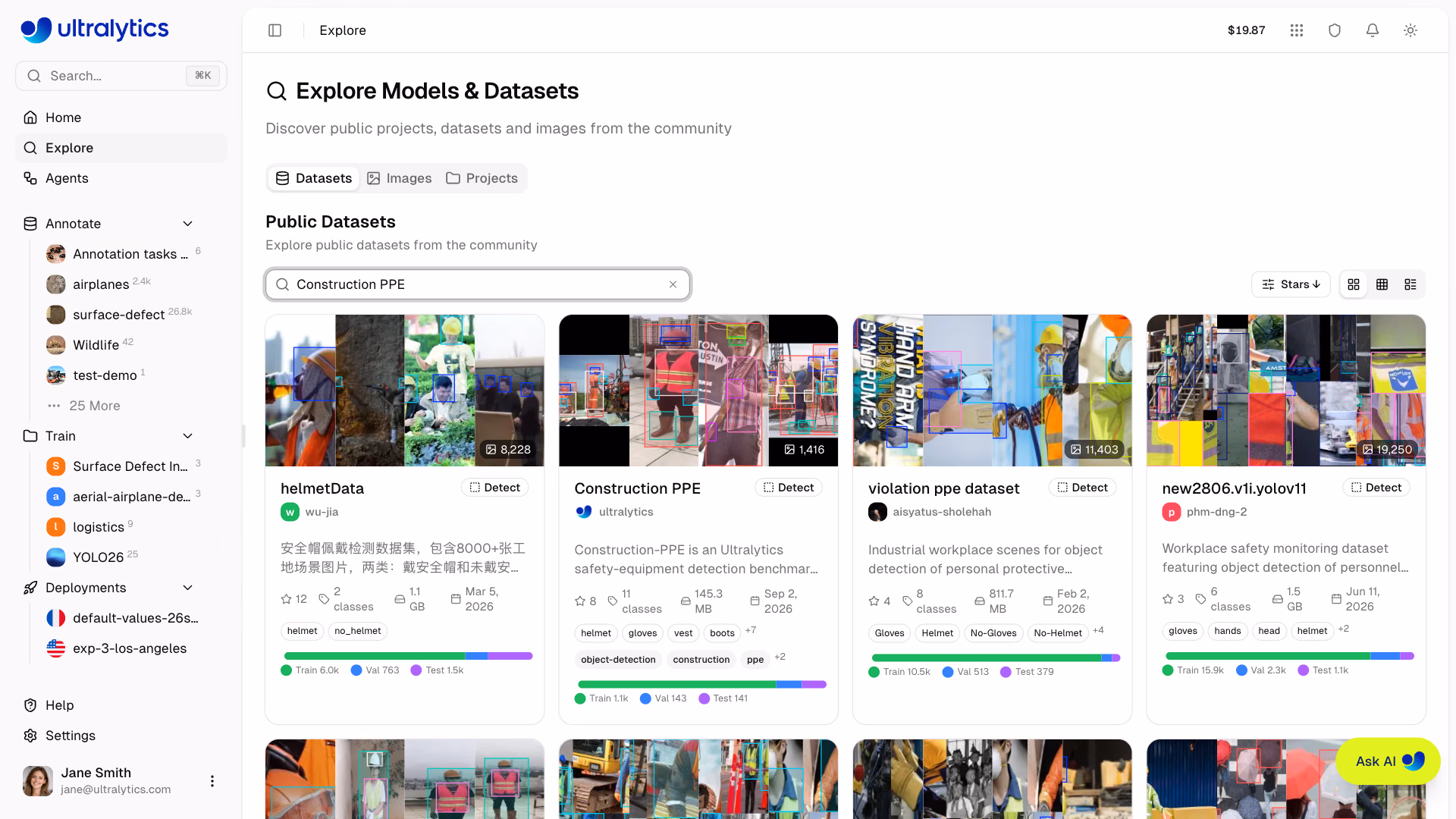Open Jane Smith account options menu
Screen dimensions: 1456x819
tap(212, 781)
